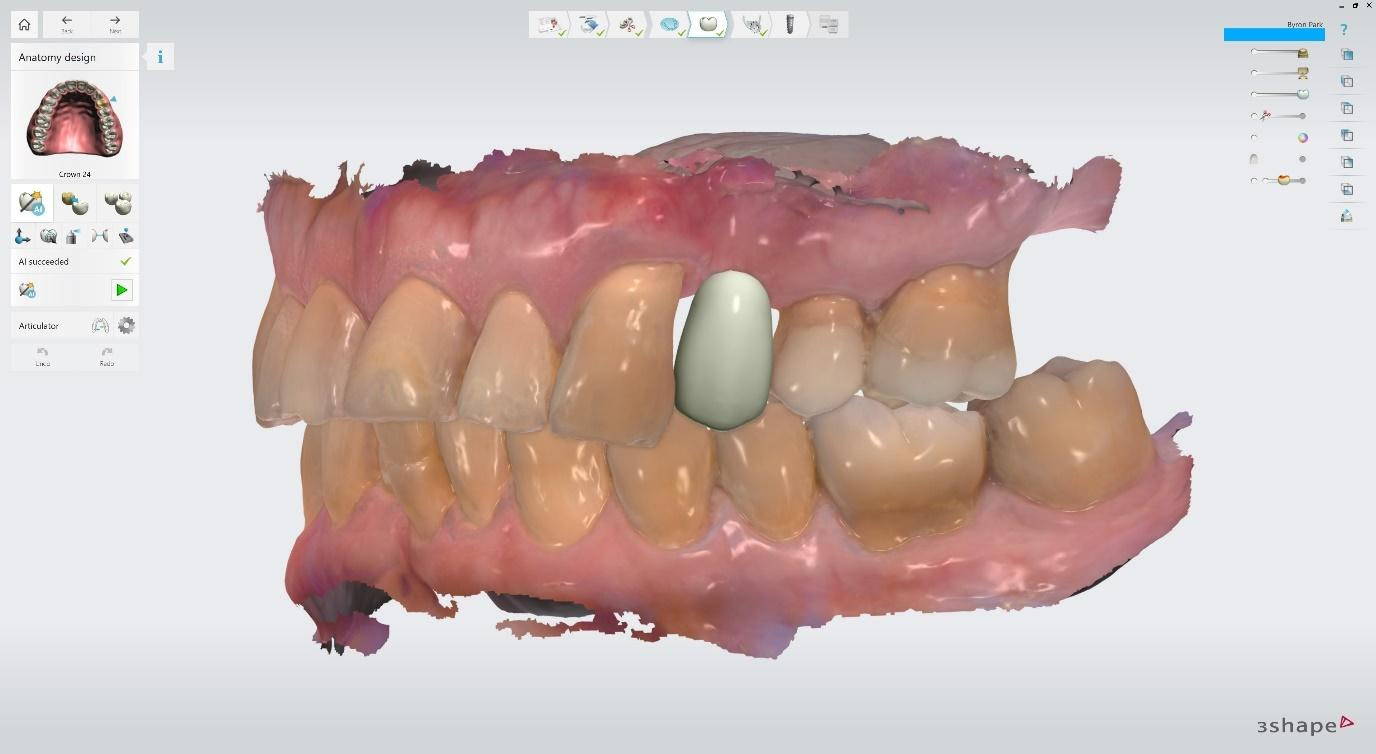Open the articulator settings gear
Viewport: 1376px width, 754px height.
[x=128, y=324]
